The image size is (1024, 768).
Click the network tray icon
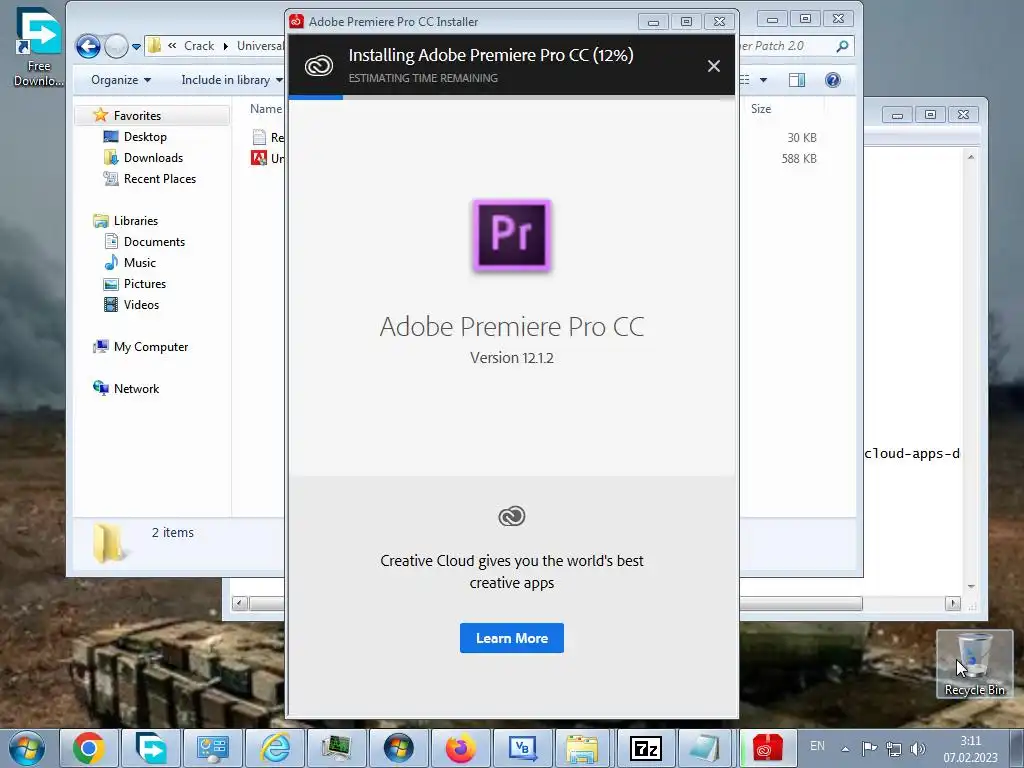893,748
